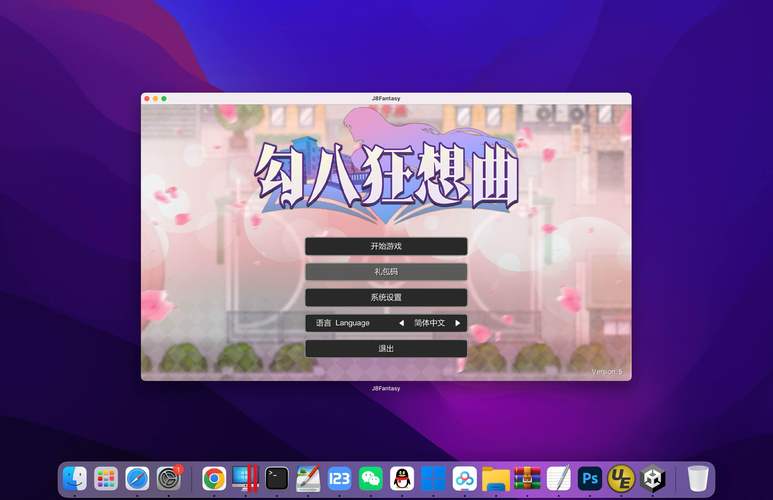Open WinRAR archive icon in the Dock
Viewport: 773px width, 500px height.
(527, 478)
